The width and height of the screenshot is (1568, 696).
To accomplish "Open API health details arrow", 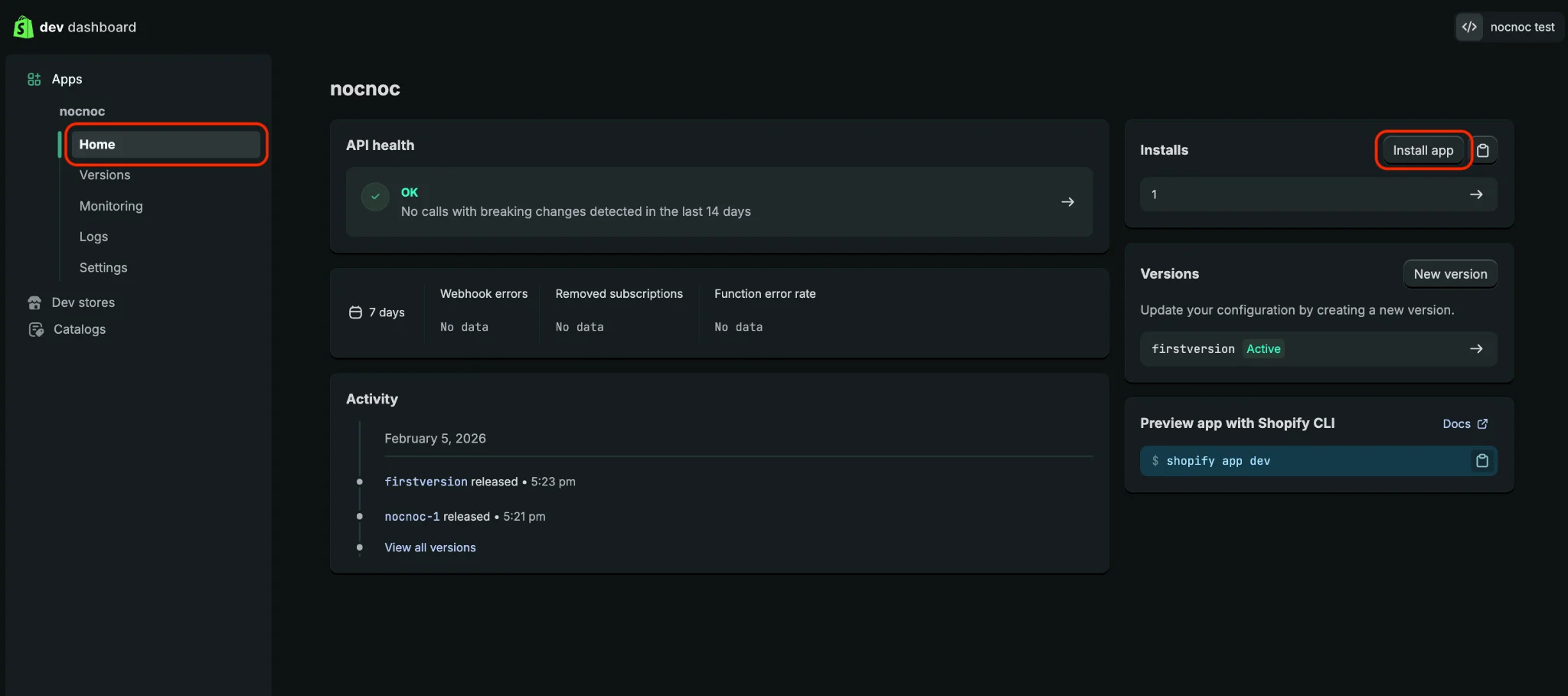I will pyautogui.click(x=1067, y=202).
